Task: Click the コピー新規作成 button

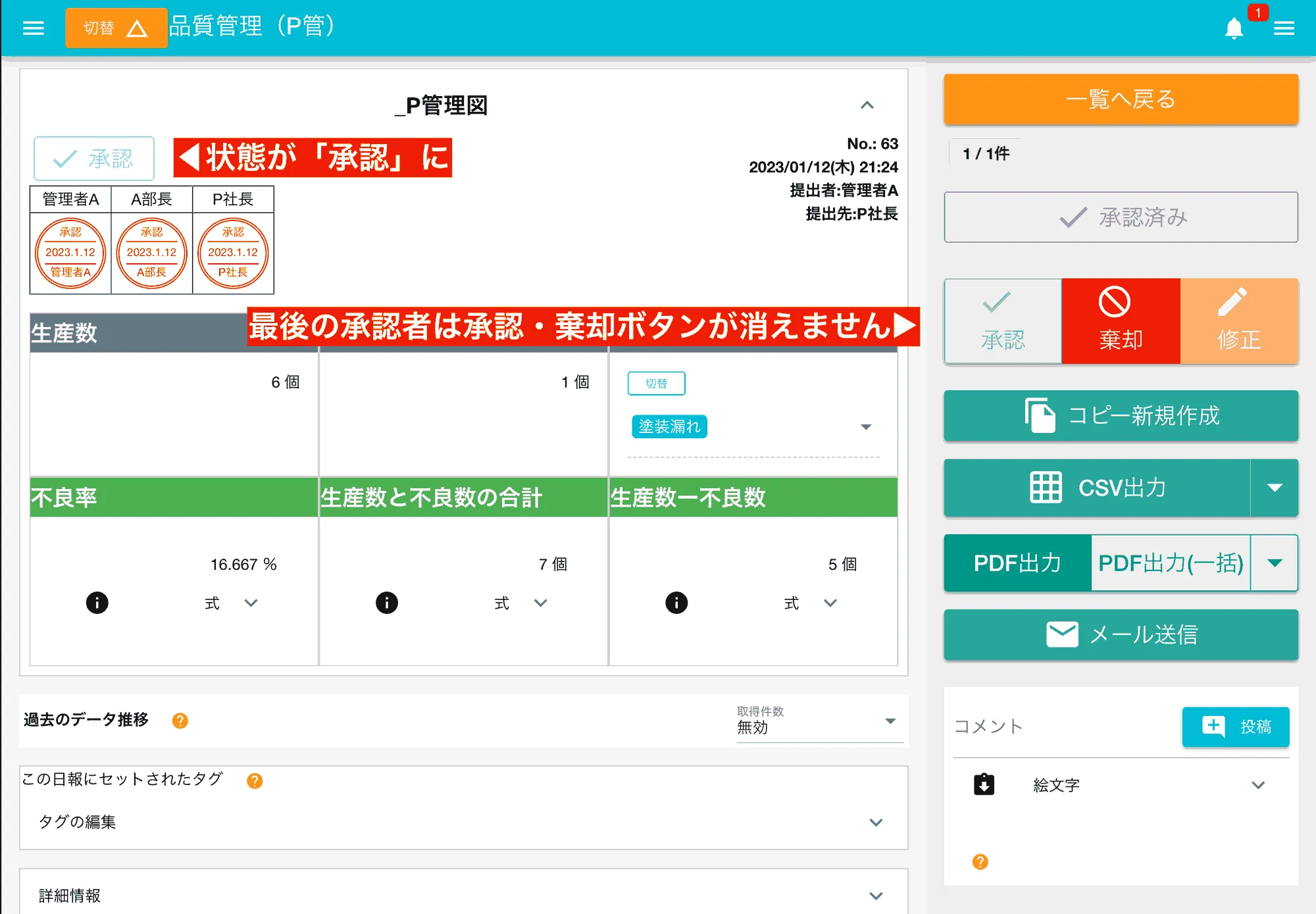Action: coord(1121,416)
